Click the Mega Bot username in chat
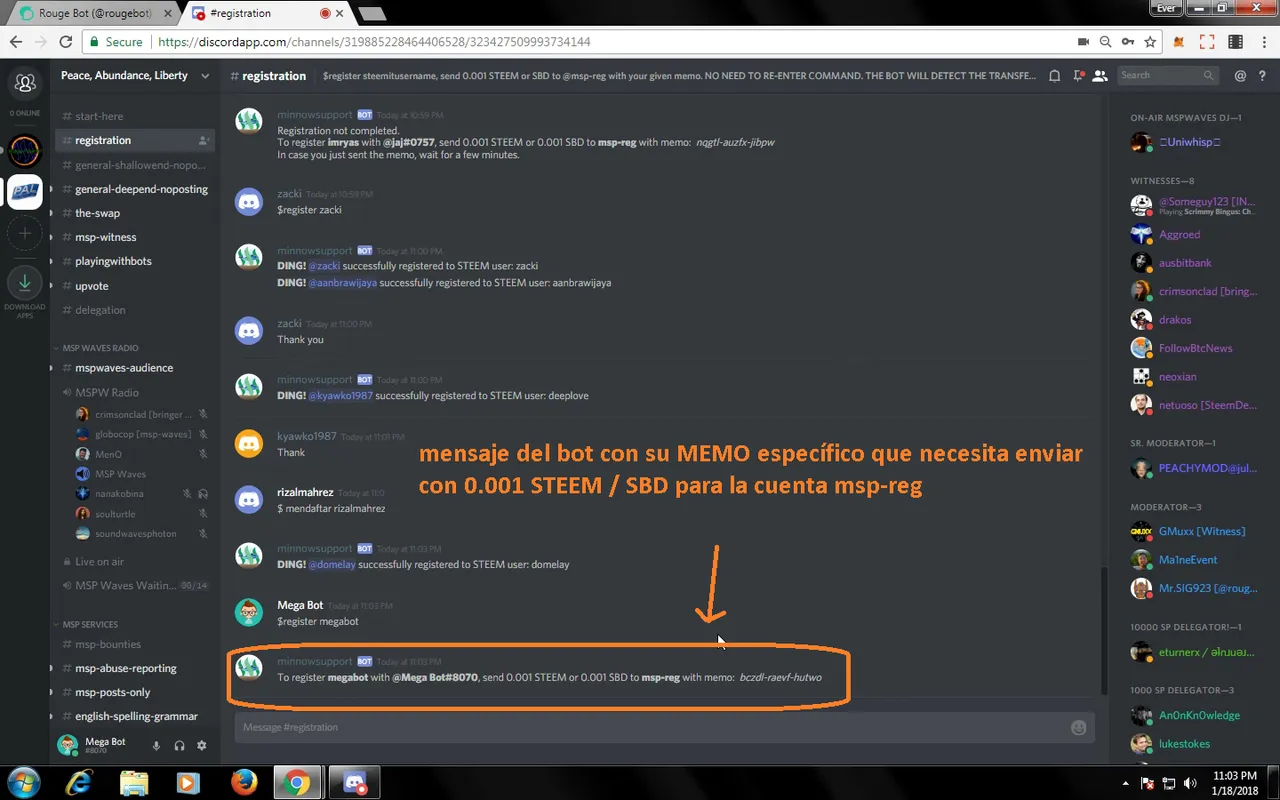 (300, 605)
